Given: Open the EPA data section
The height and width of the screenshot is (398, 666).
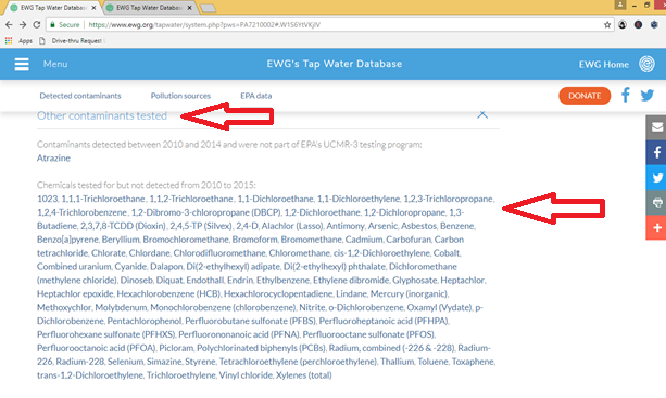Looking at the screenshot, I should (x=256, y=96).
